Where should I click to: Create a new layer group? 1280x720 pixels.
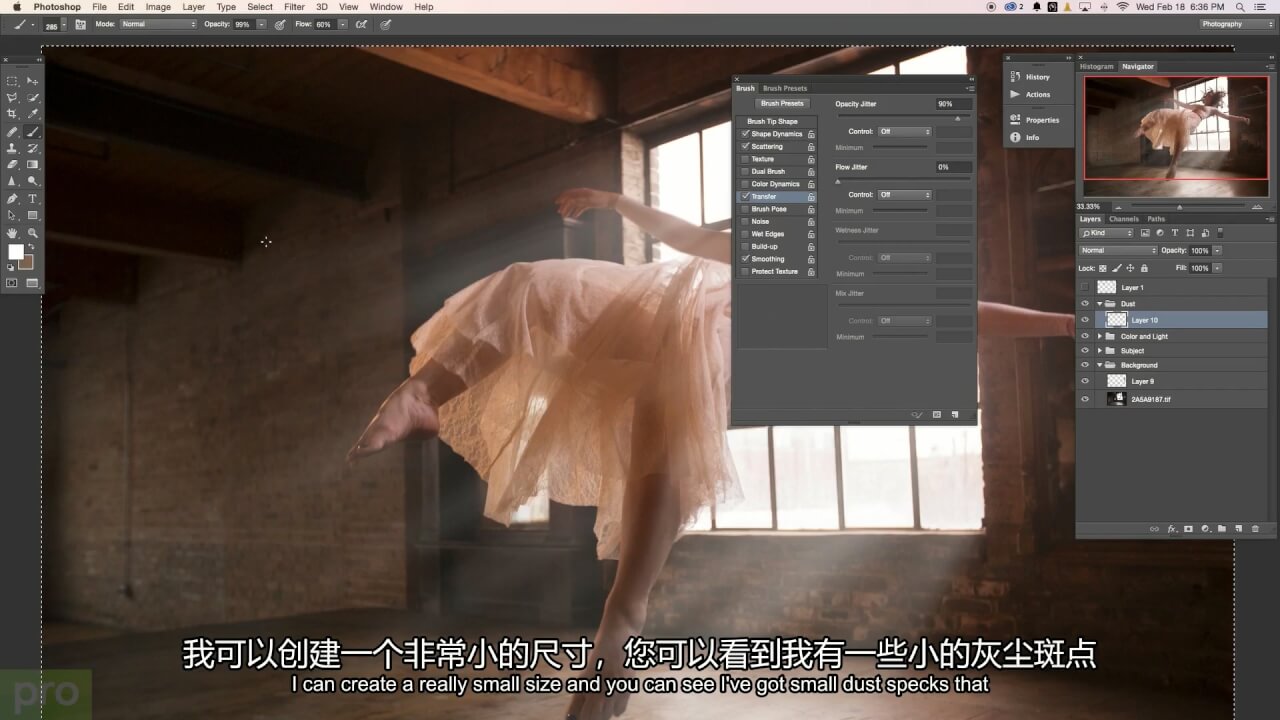[1221, 528]
